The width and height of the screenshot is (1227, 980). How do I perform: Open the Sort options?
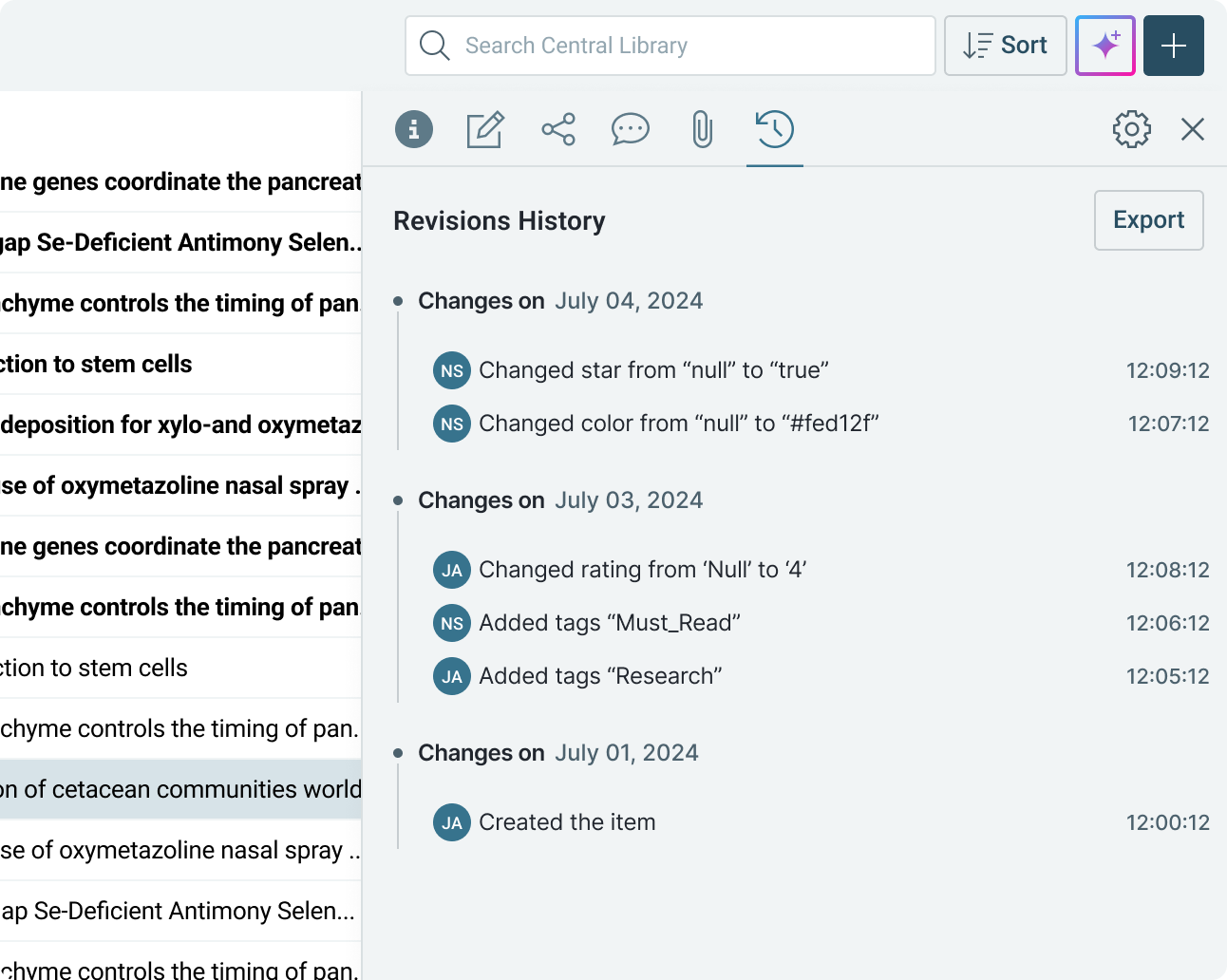(1006, 46)
